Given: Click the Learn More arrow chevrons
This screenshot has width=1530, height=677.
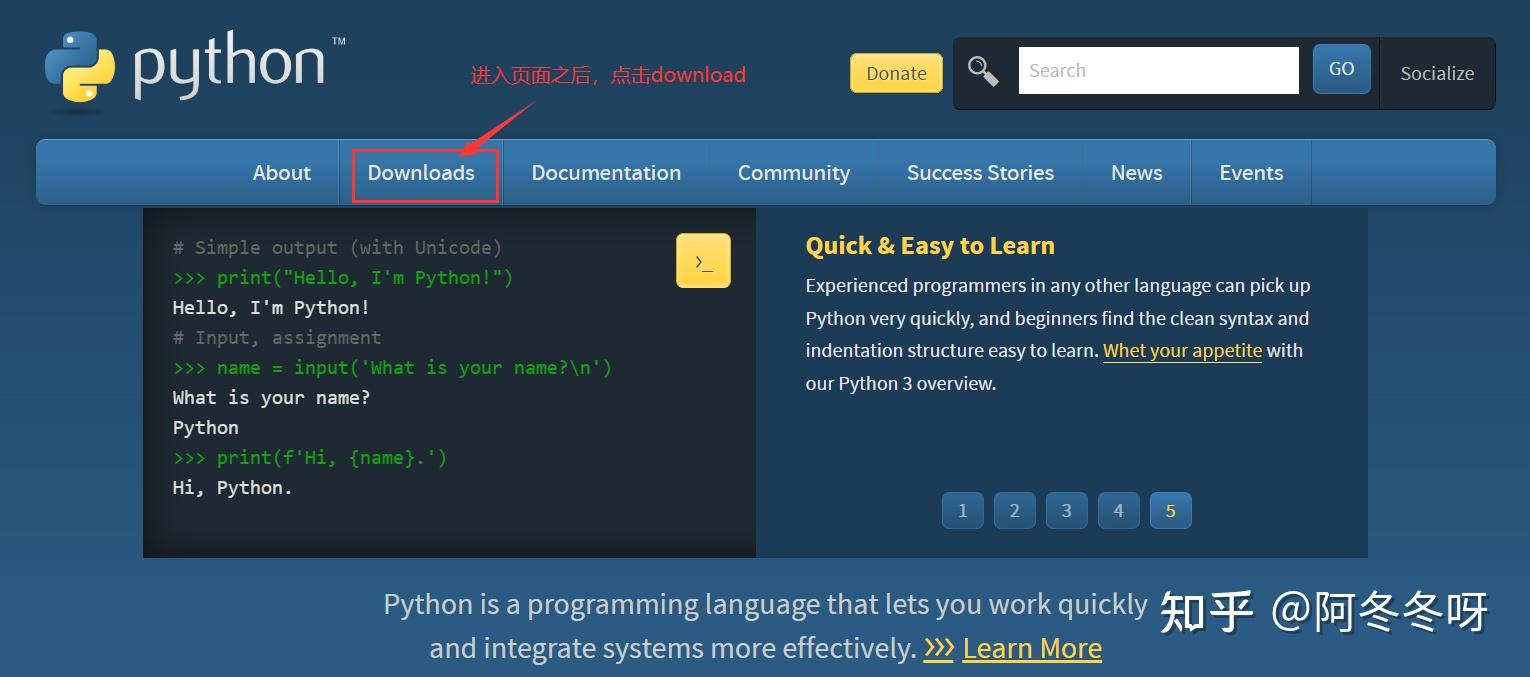Looking at the screenshot, I should pos(938,648).
